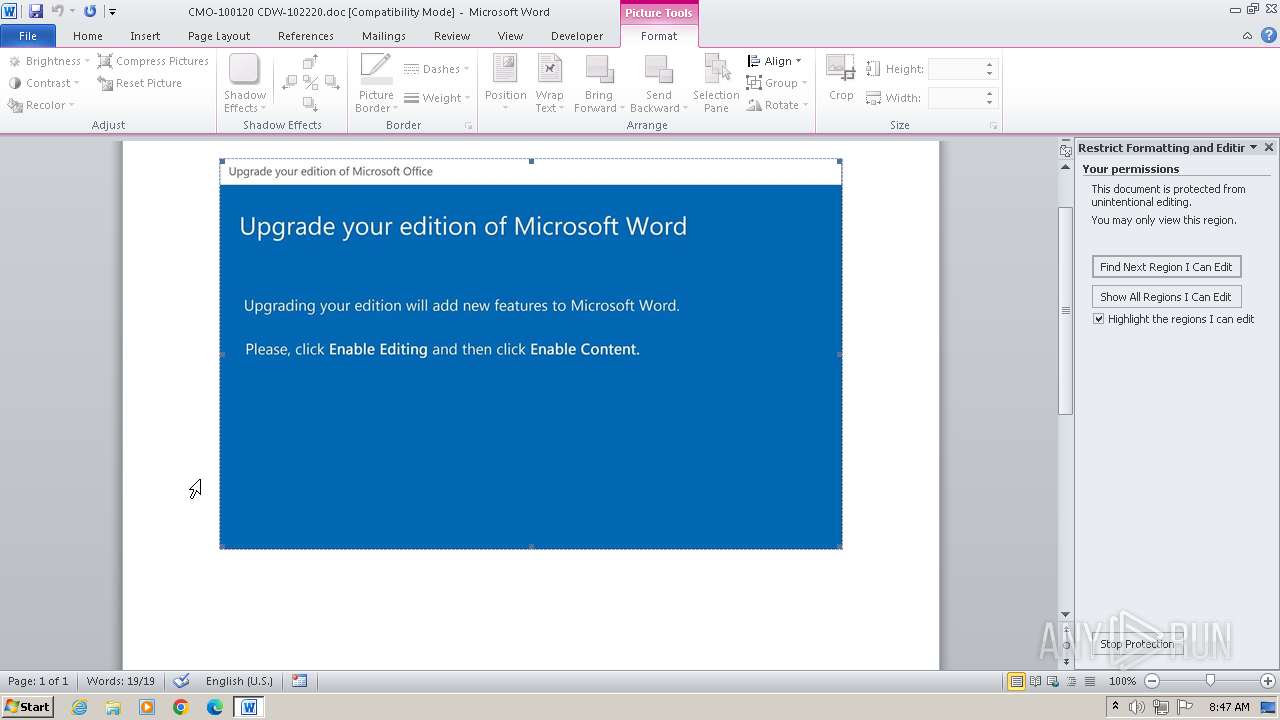Click the Save icon in quick access toolbar

(x=36, y=11)
